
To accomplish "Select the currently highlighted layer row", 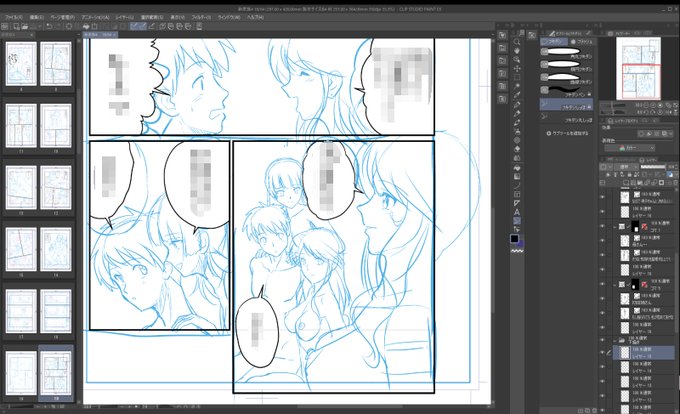I will pos(645,352).
